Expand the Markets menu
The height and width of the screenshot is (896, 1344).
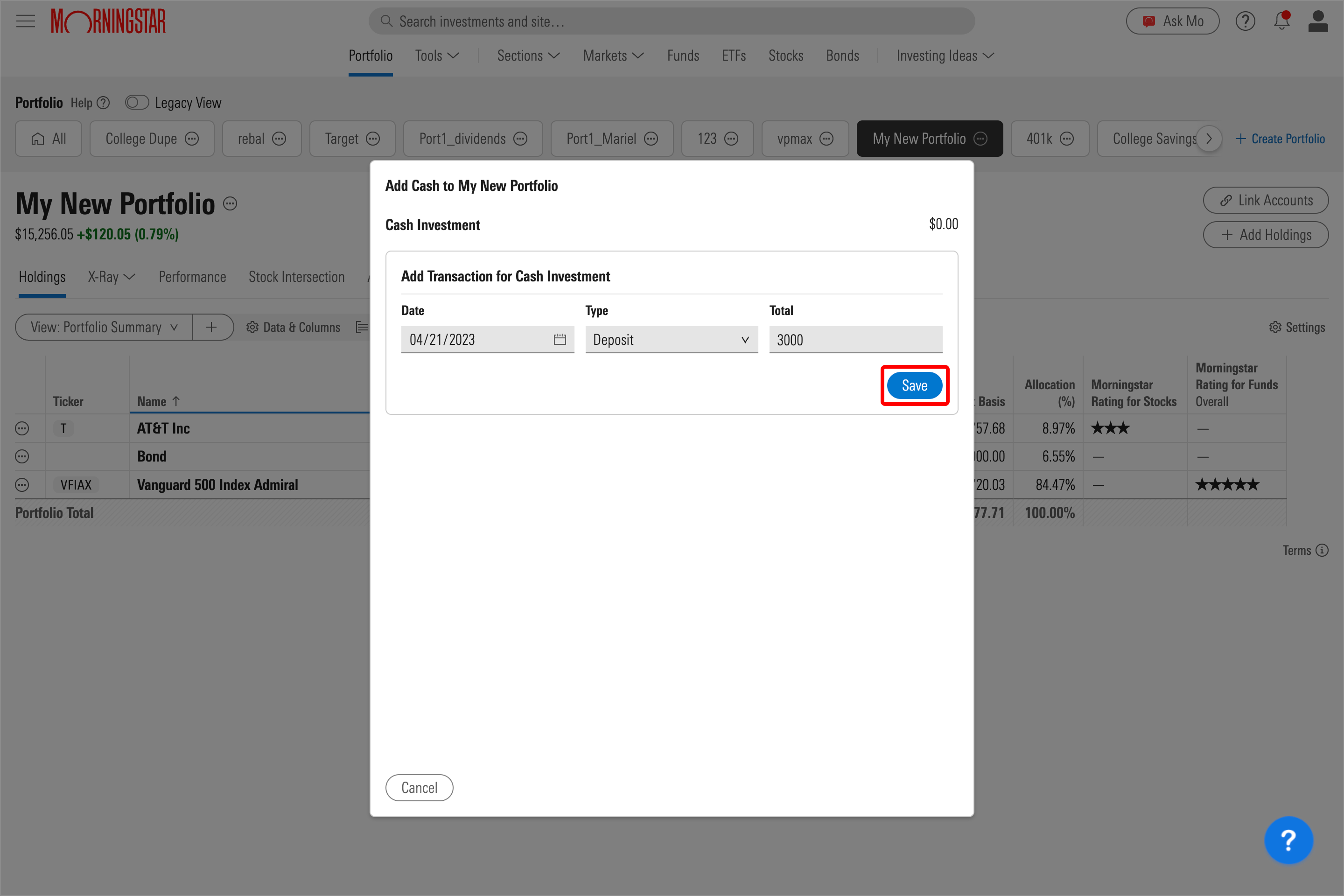tap(614, 56)
